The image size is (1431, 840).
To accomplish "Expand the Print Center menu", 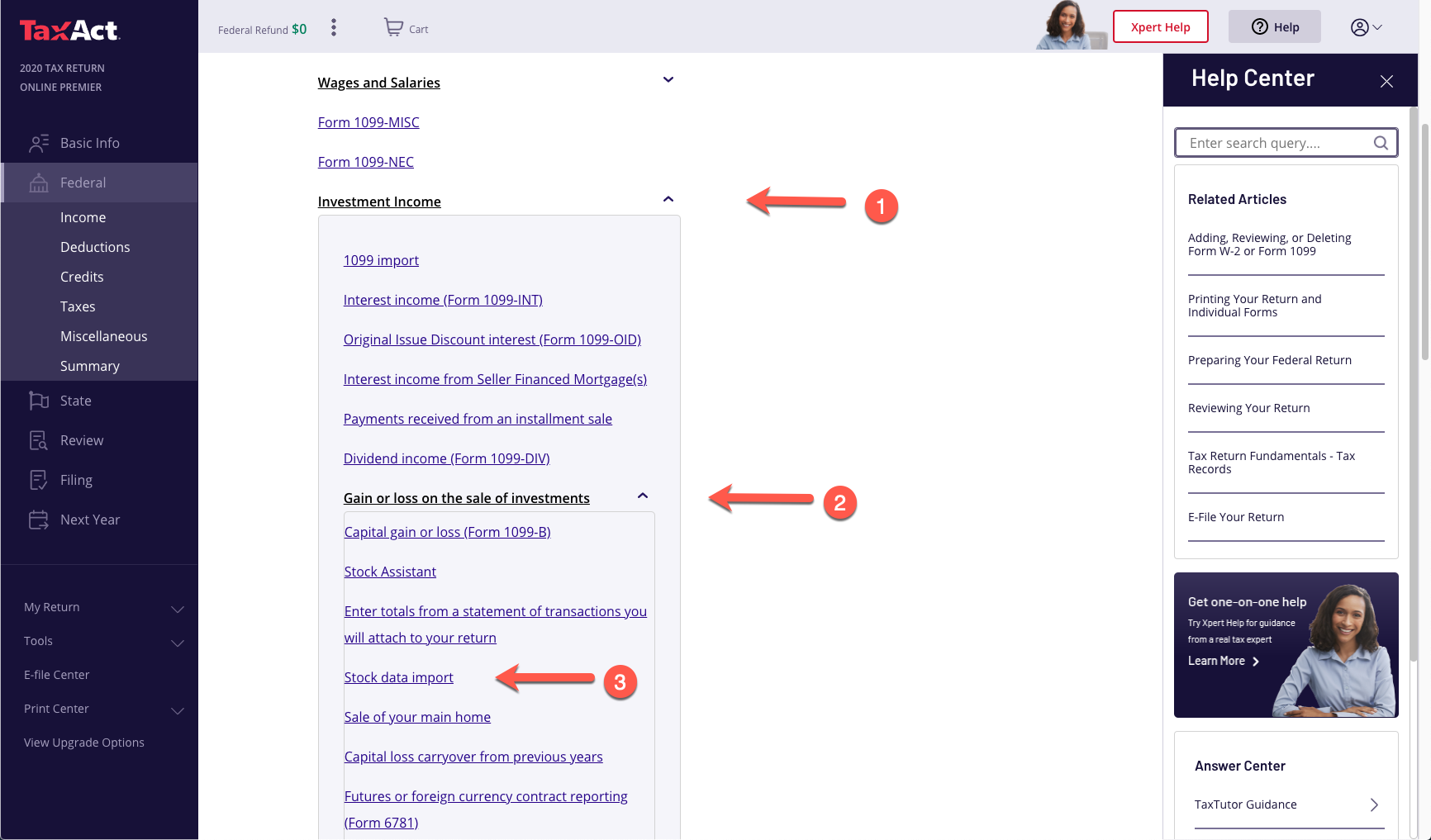I will (177, 710).
